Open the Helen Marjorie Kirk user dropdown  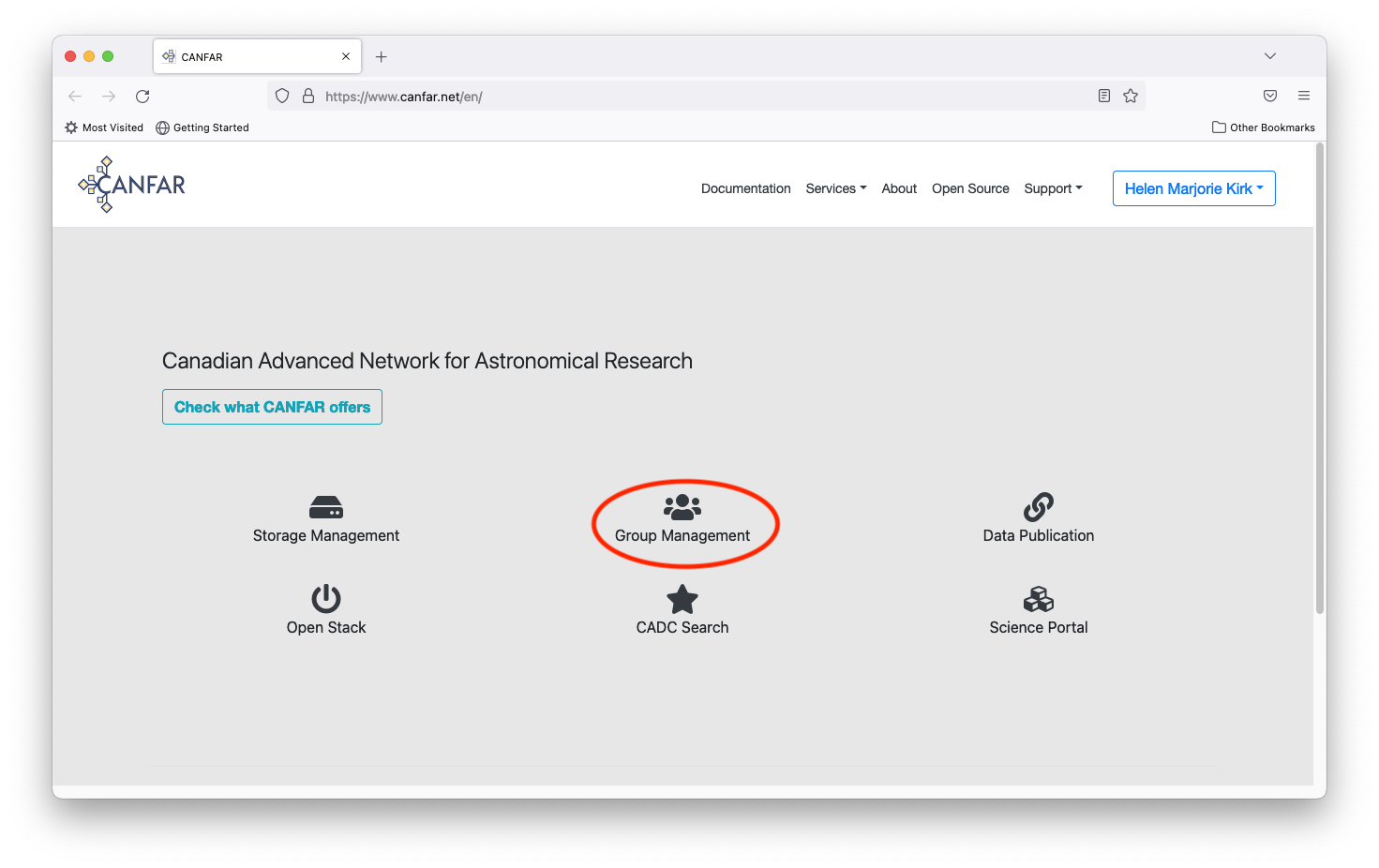pos(1194,188)
